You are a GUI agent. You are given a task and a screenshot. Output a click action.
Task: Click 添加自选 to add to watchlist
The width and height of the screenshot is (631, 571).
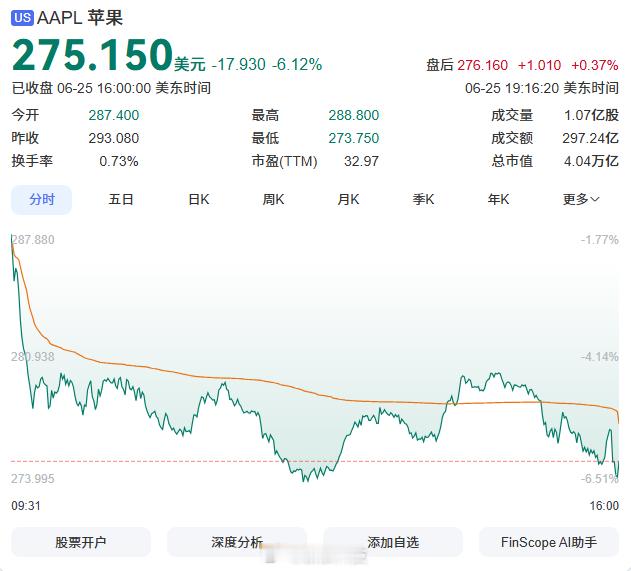pos(393,542)
